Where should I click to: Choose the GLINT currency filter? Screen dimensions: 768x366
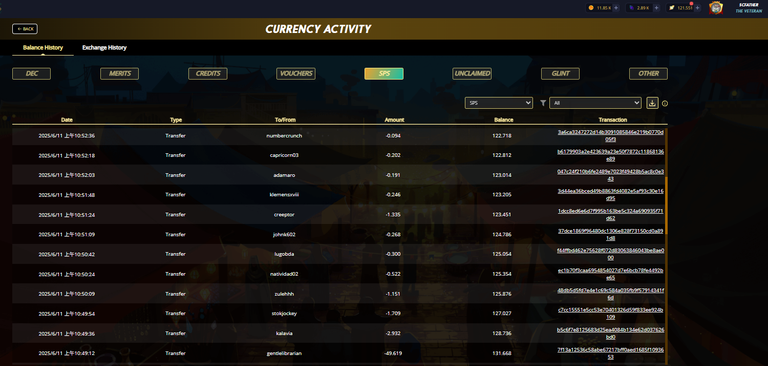coord(560,73)
